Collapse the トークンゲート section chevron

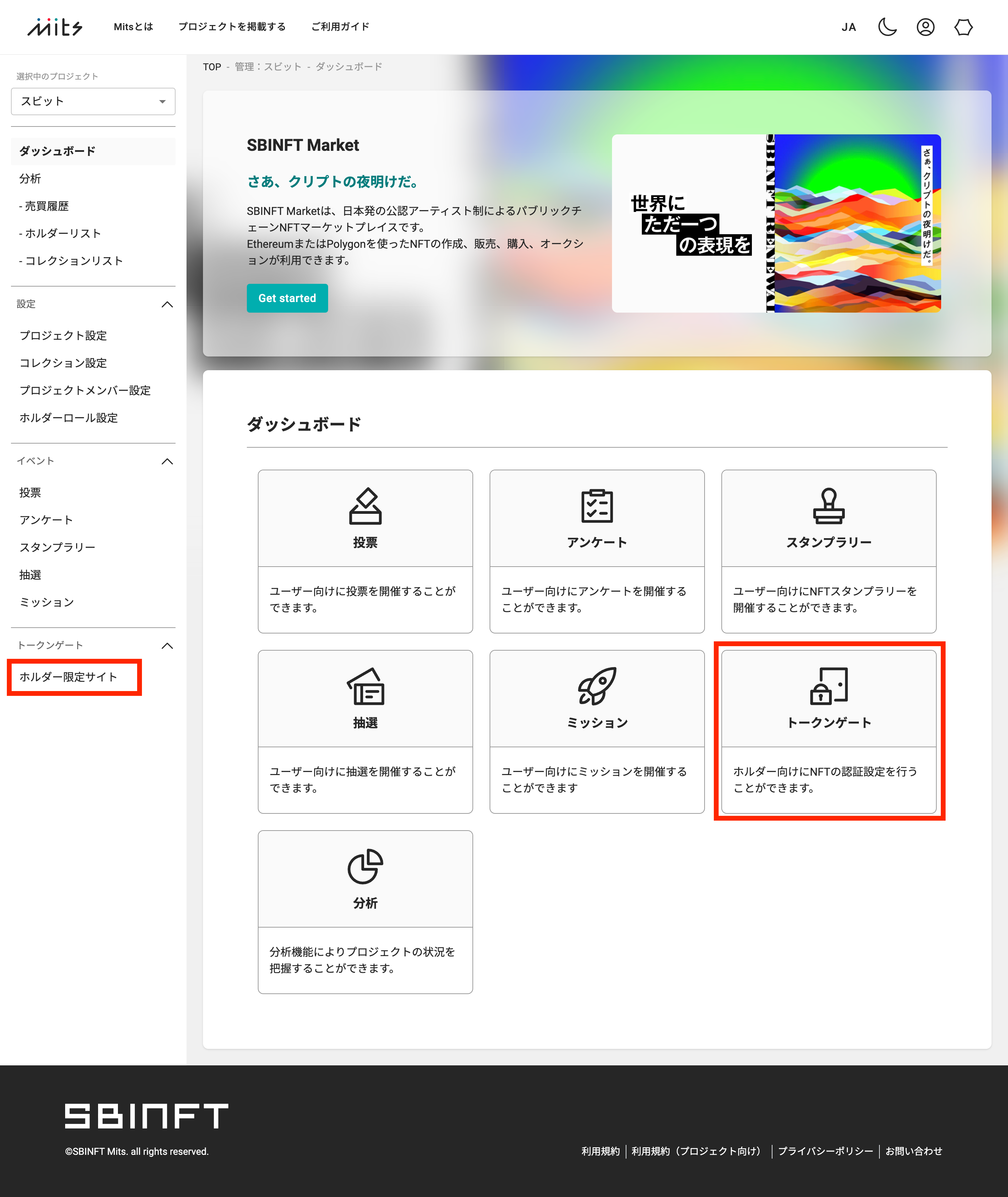[167, 646]
